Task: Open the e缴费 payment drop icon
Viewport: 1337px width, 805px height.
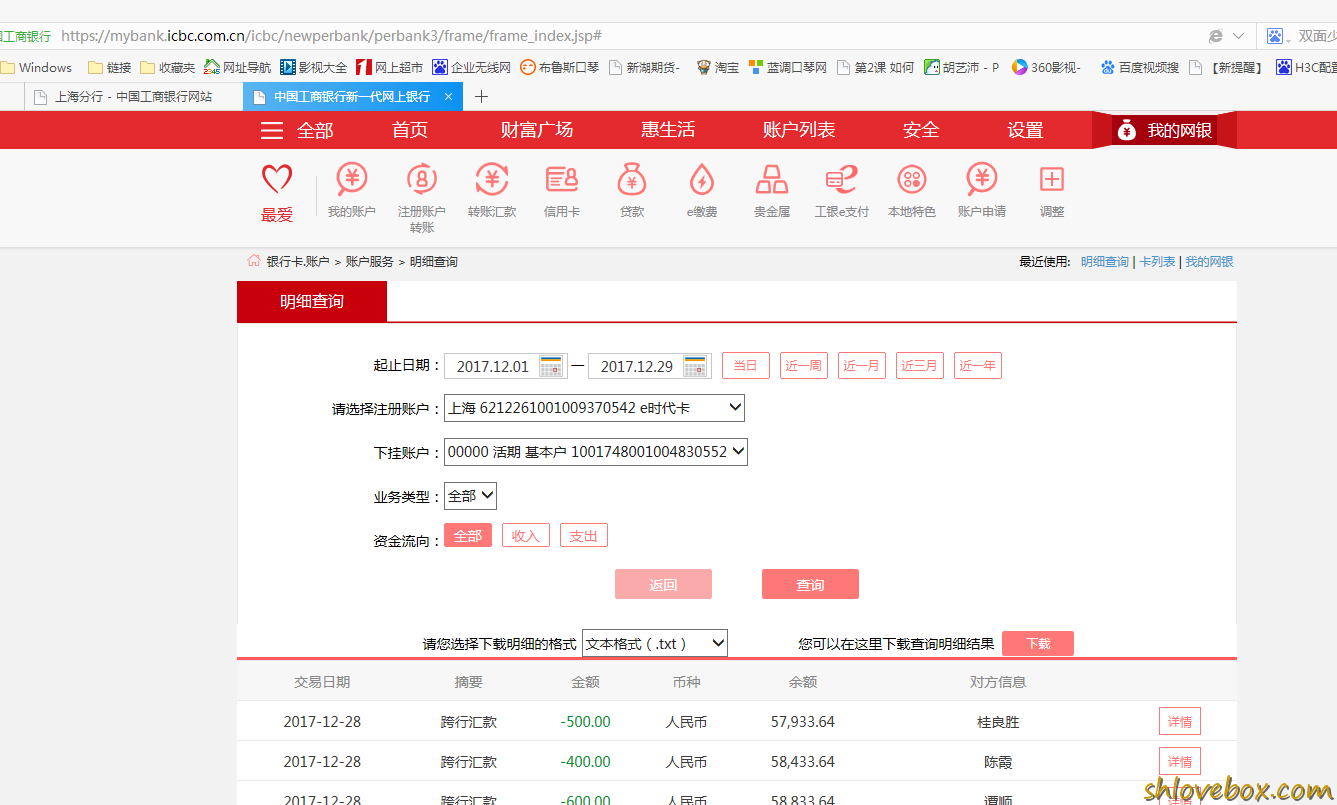Action: tap(702, 180)
